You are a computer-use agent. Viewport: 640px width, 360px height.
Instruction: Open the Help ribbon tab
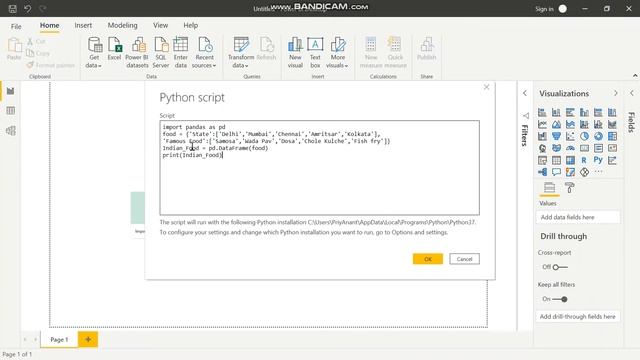click(x=191, y=25)
